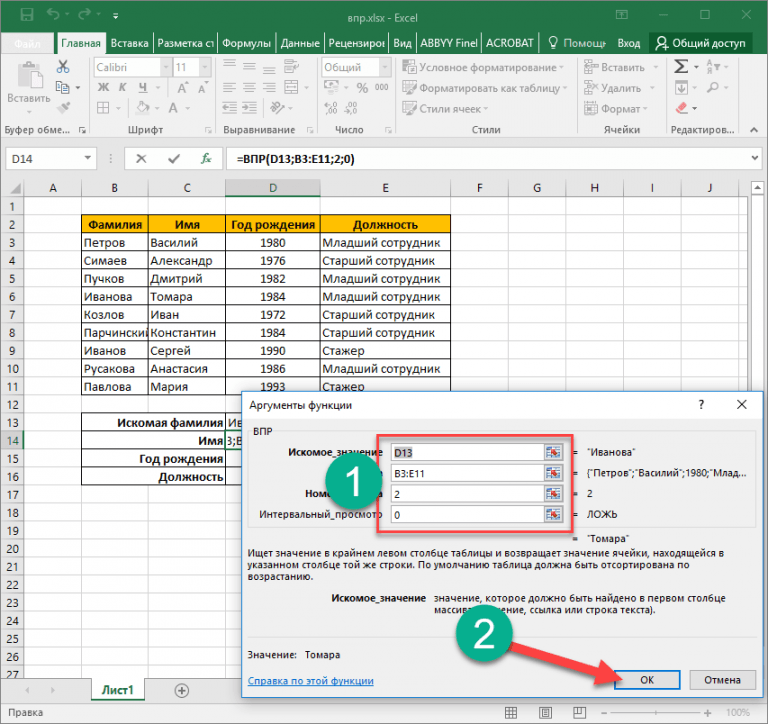Click the Merge cells icon
This screenshot has height=724, width=768.
pyautogui.click(x=291, y=87)
